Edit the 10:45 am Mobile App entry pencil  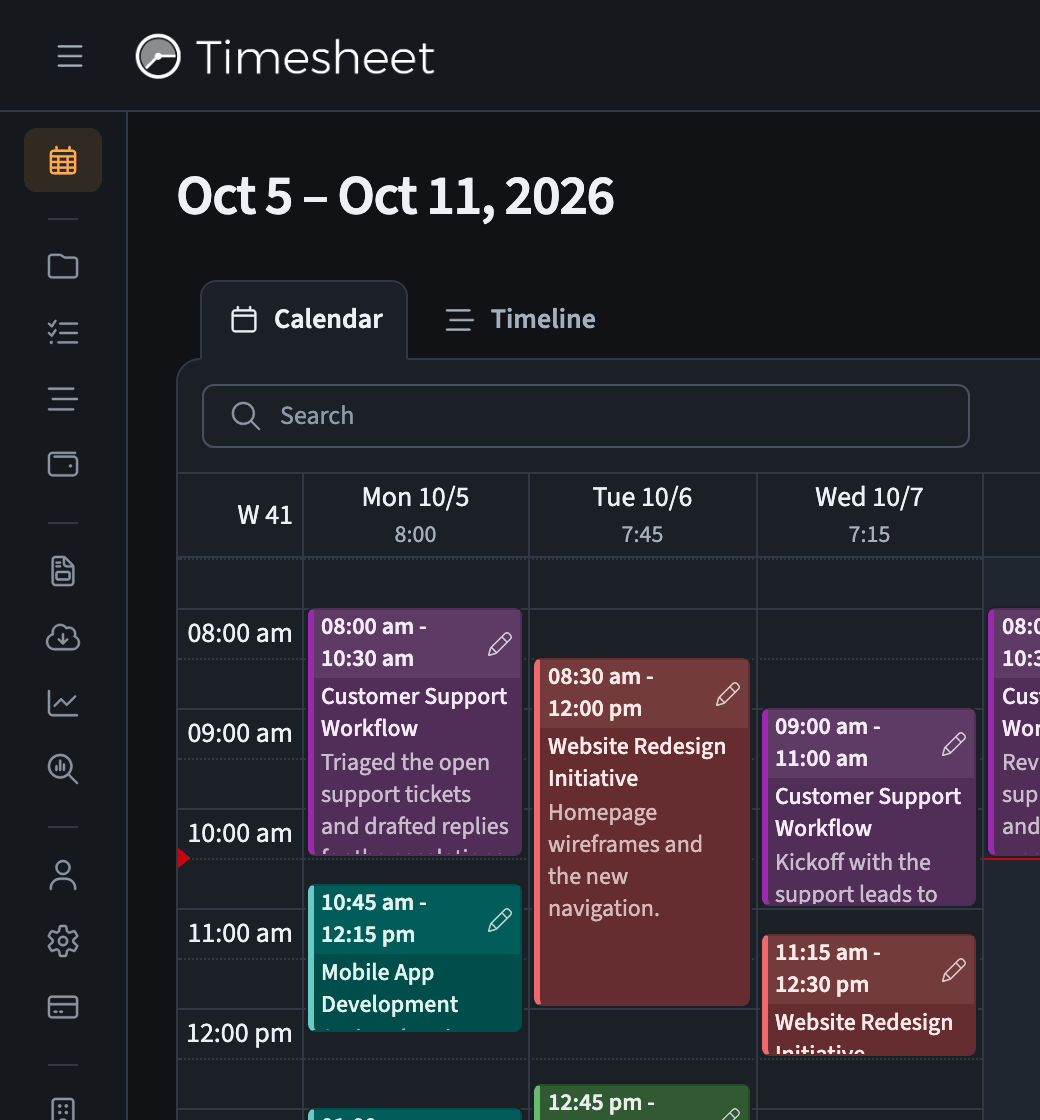tap(500, 920)
